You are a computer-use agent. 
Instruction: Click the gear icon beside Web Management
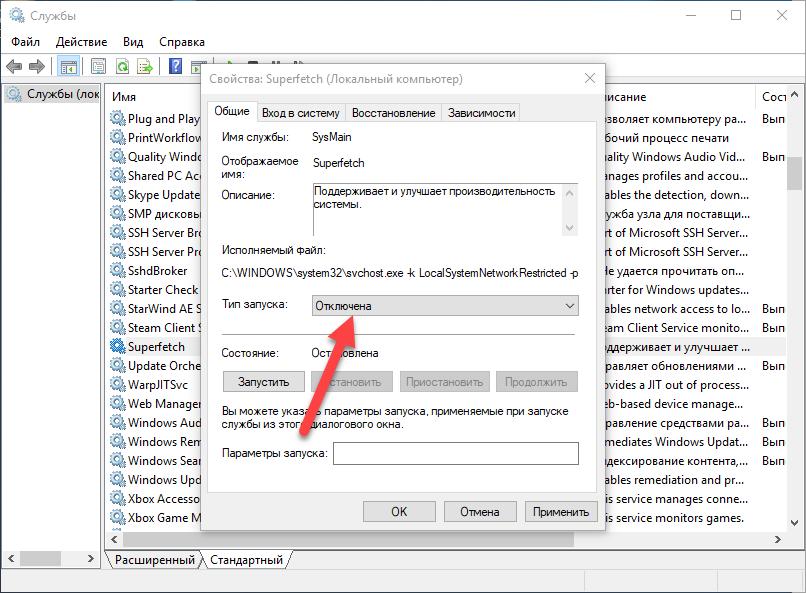pyautogui.click(x=118, y=404)
